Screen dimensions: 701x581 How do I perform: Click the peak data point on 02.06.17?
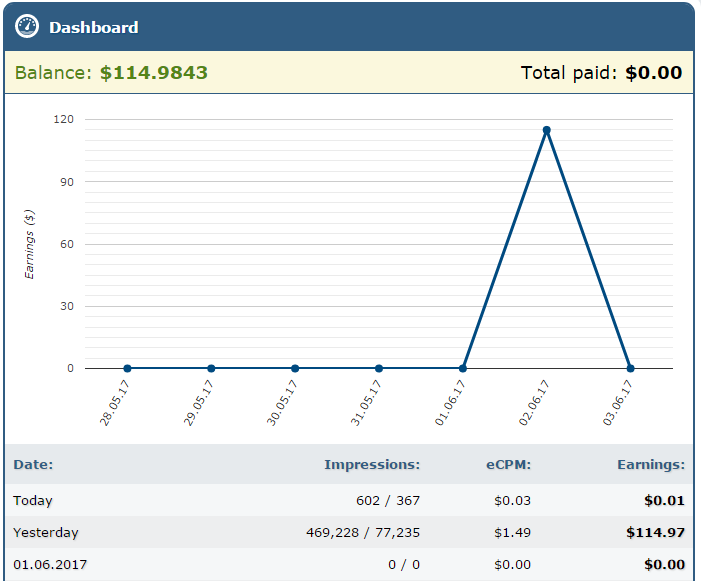[x=546, y=130]
